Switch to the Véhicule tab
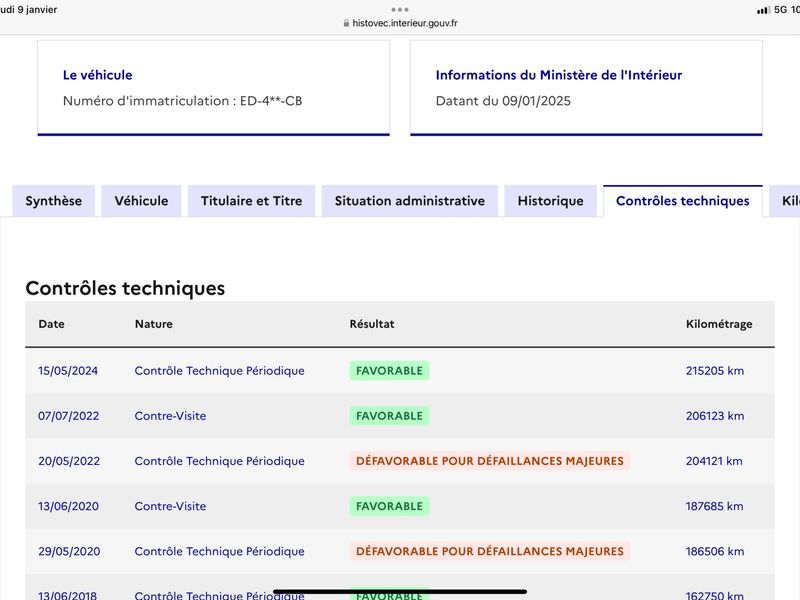Screen dimensions: 800x600 pos(141,201)
